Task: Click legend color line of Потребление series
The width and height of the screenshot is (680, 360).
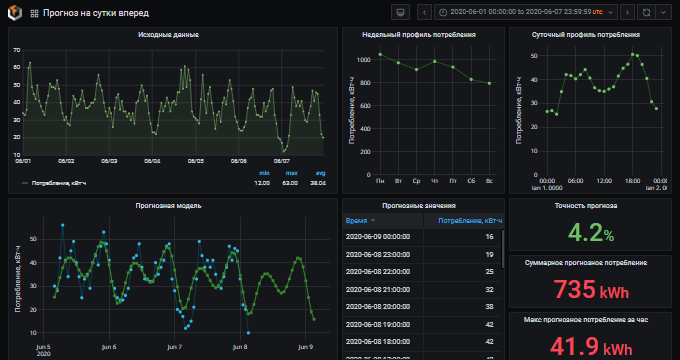Action: 25,183
